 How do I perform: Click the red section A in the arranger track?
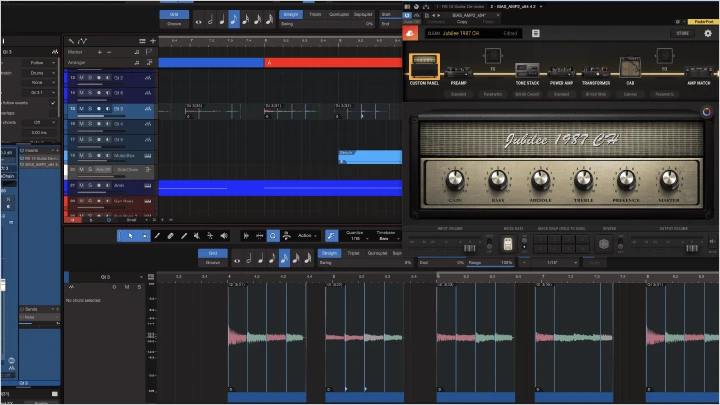pos(333,62)
